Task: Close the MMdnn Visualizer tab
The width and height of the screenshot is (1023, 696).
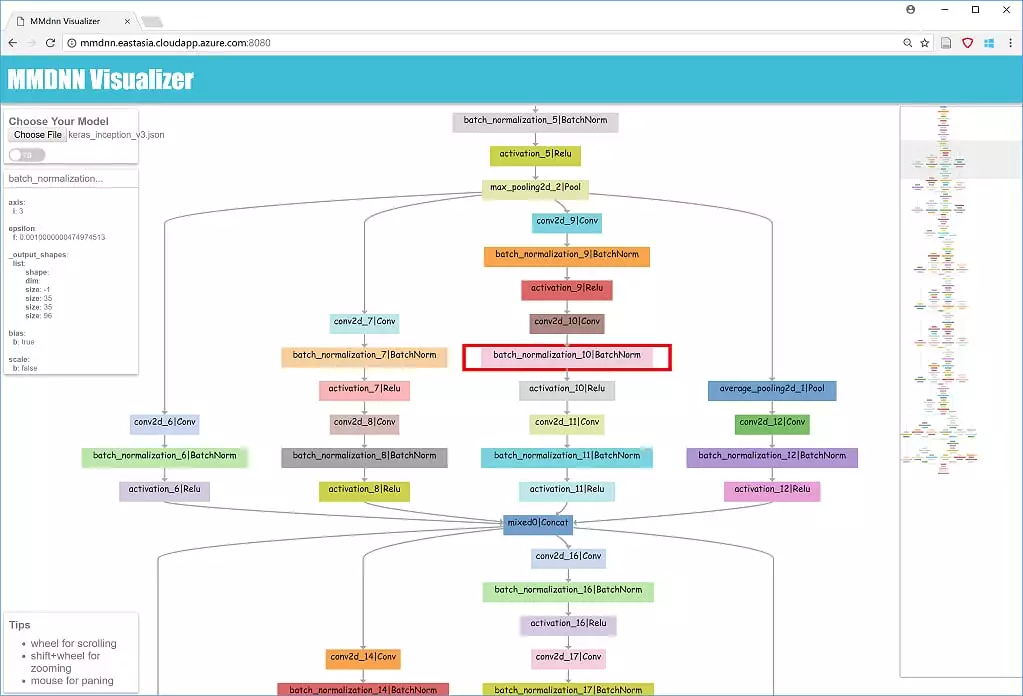Action: coord(127,22)
